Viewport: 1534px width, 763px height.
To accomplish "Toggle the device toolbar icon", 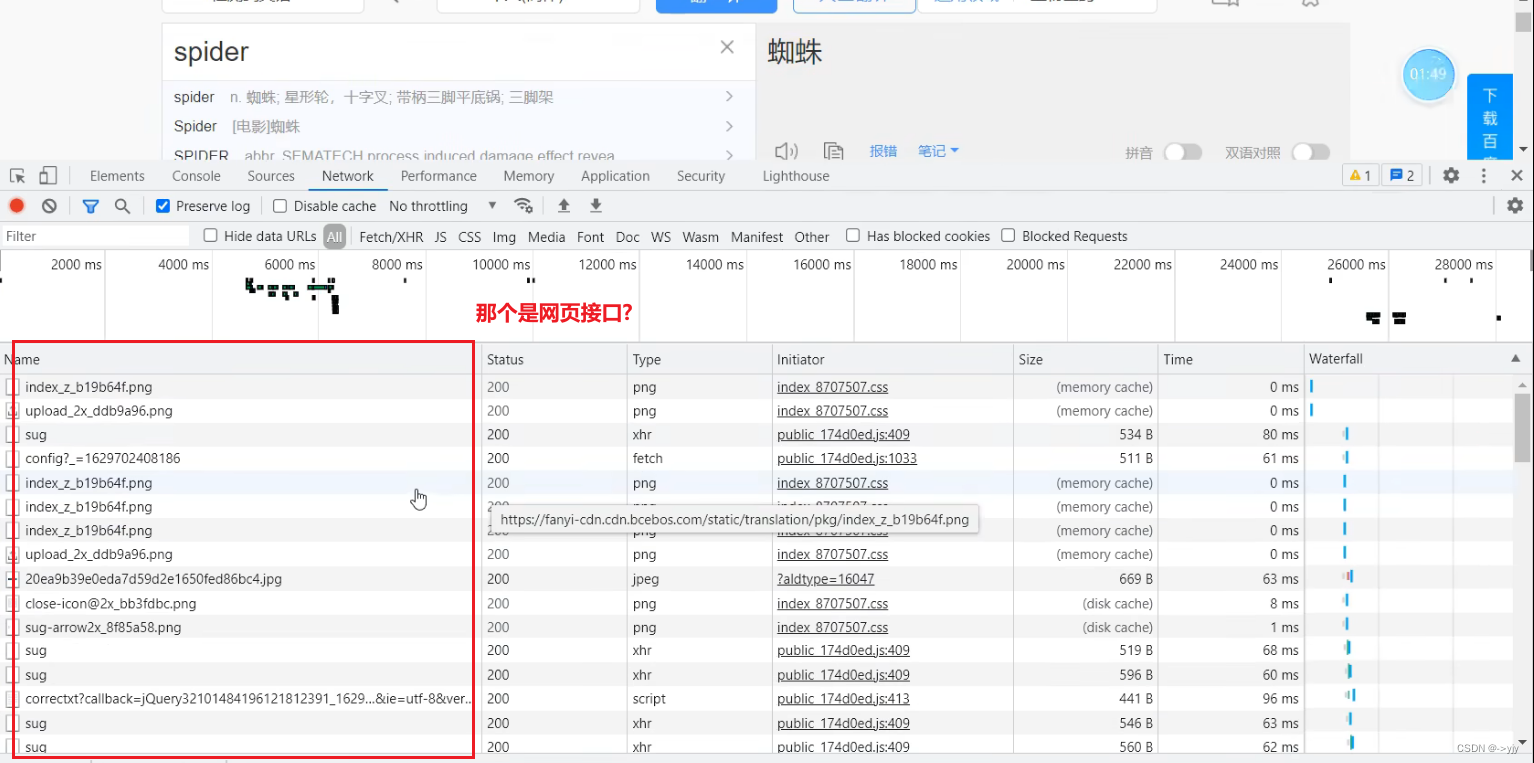I will pos(46,175).
